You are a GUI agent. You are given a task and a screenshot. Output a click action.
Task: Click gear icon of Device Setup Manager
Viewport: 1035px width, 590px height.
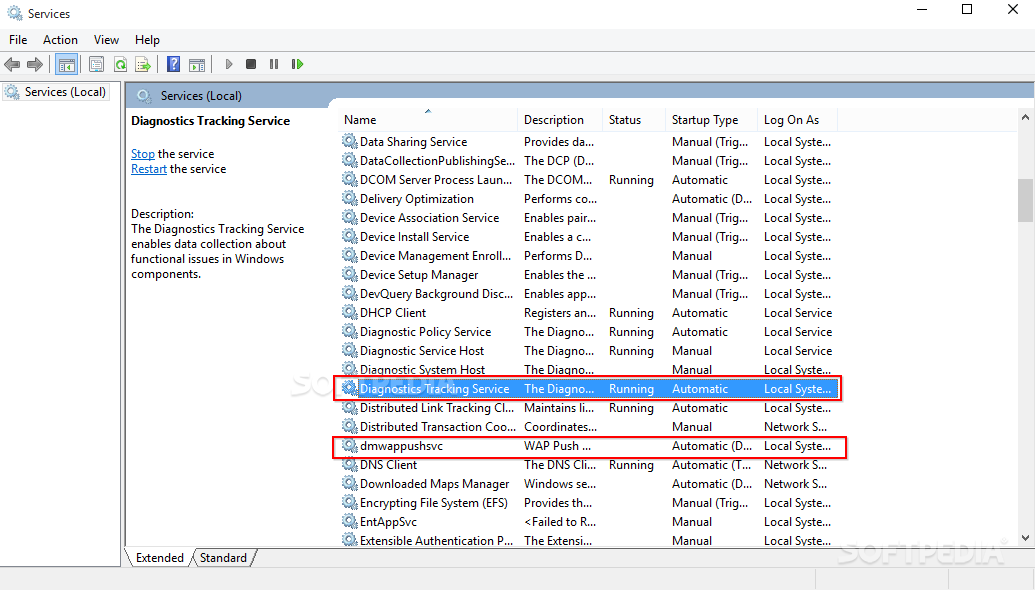(x=349, y=275)
